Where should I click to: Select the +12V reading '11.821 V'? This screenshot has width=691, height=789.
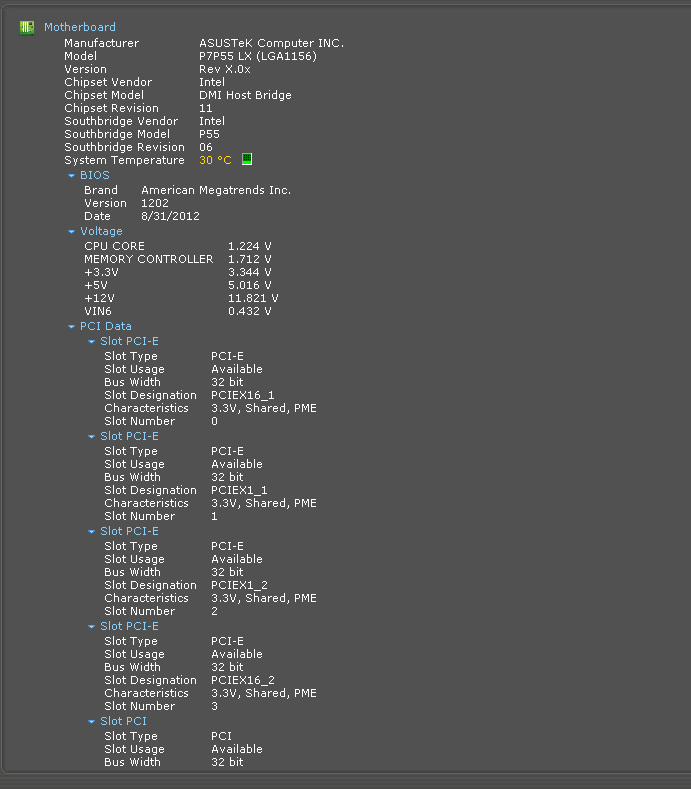click(253, 298)
